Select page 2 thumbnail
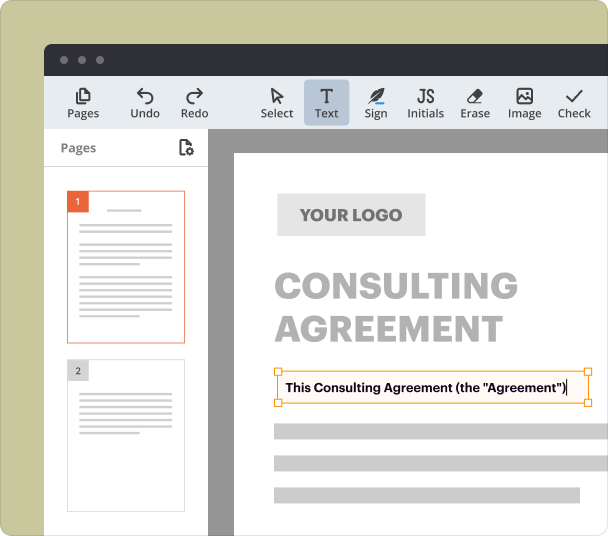This screenshot has width=608, height=536. tap(126, 435)
